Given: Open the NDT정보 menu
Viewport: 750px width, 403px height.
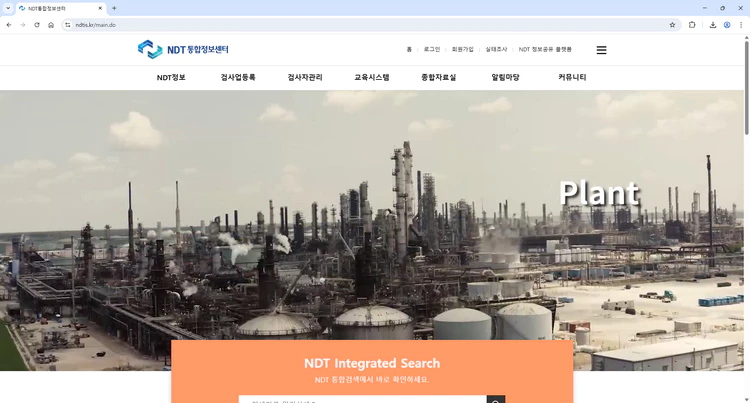Looking at the screenshot, I should click(x=171, y=77).
